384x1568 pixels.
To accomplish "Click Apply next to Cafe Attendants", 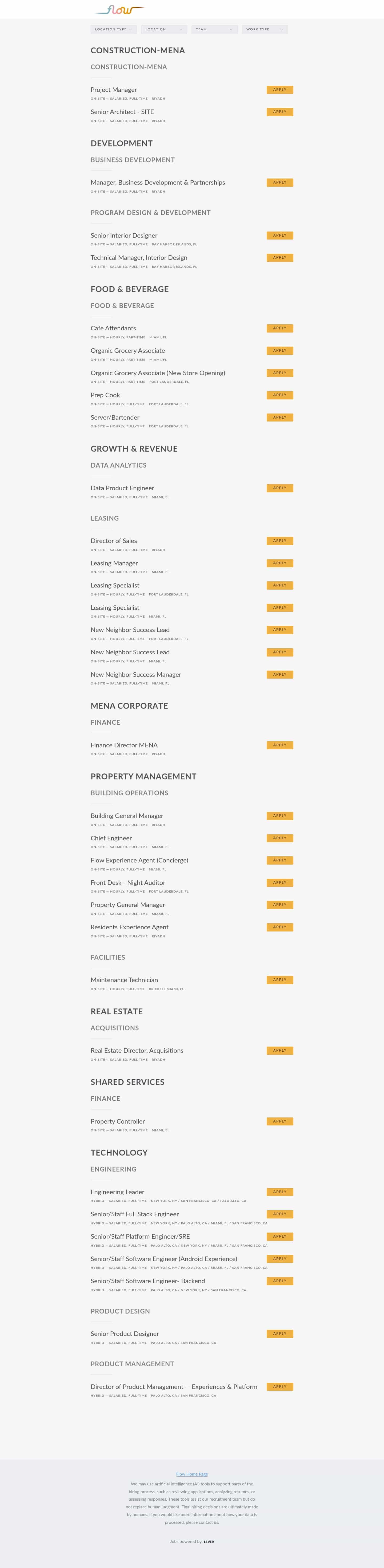I will click(280, 328).
